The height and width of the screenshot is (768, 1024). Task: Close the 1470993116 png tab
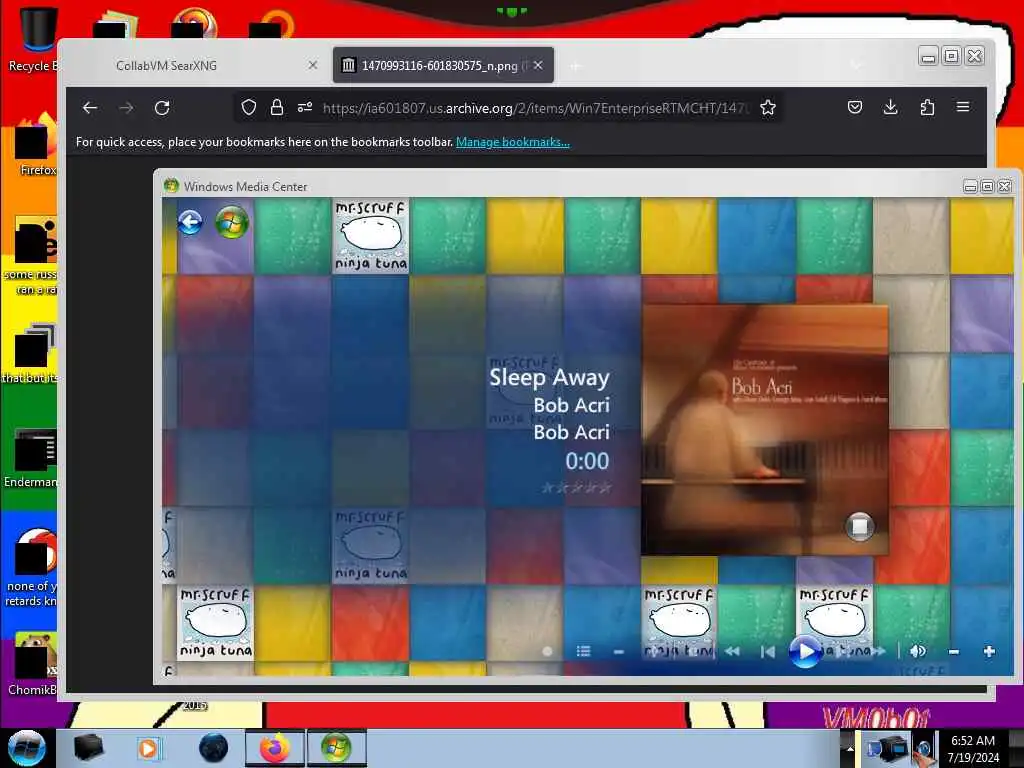(538, 65)
